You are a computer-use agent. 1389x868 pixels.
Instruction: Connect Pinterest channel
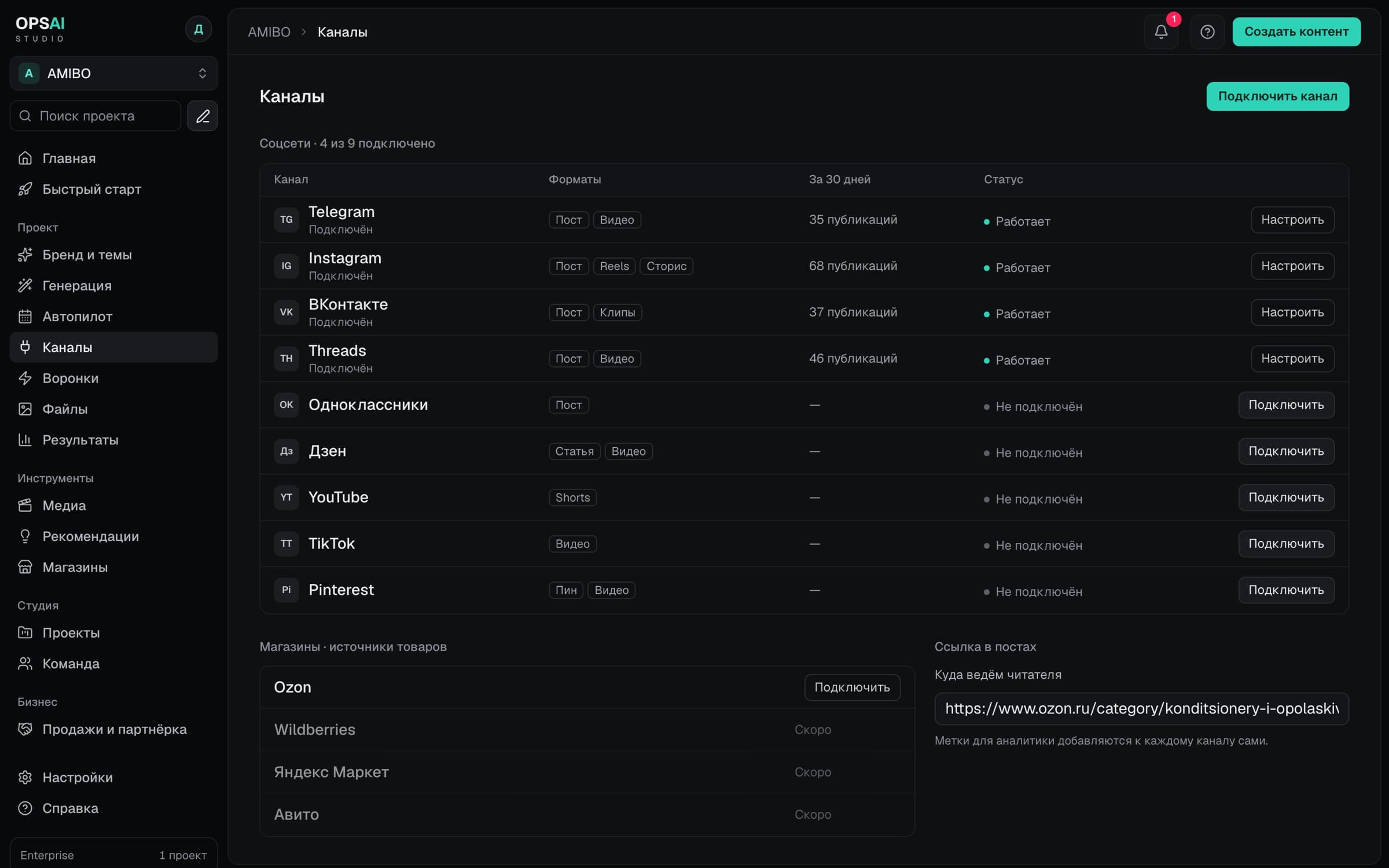point(1286,590)
